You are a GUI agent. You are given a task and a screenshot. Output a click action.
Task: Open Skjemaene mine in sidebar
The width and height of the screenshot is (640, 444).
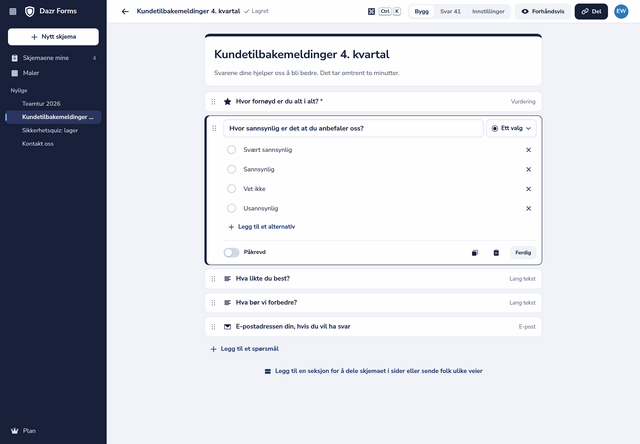(53, 58)
